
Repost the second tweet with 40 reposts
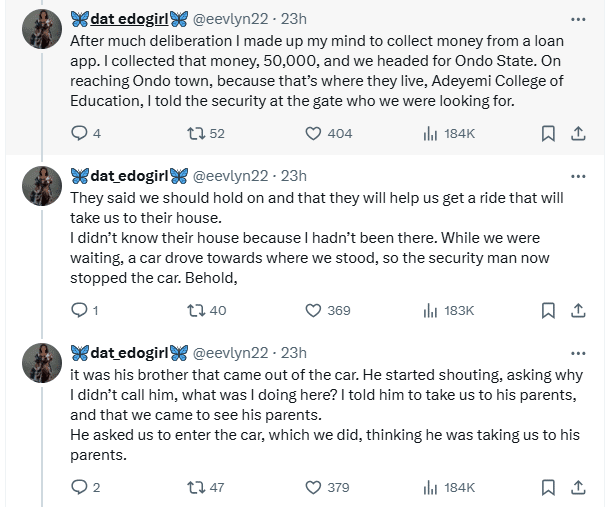[x=196, y=311]
